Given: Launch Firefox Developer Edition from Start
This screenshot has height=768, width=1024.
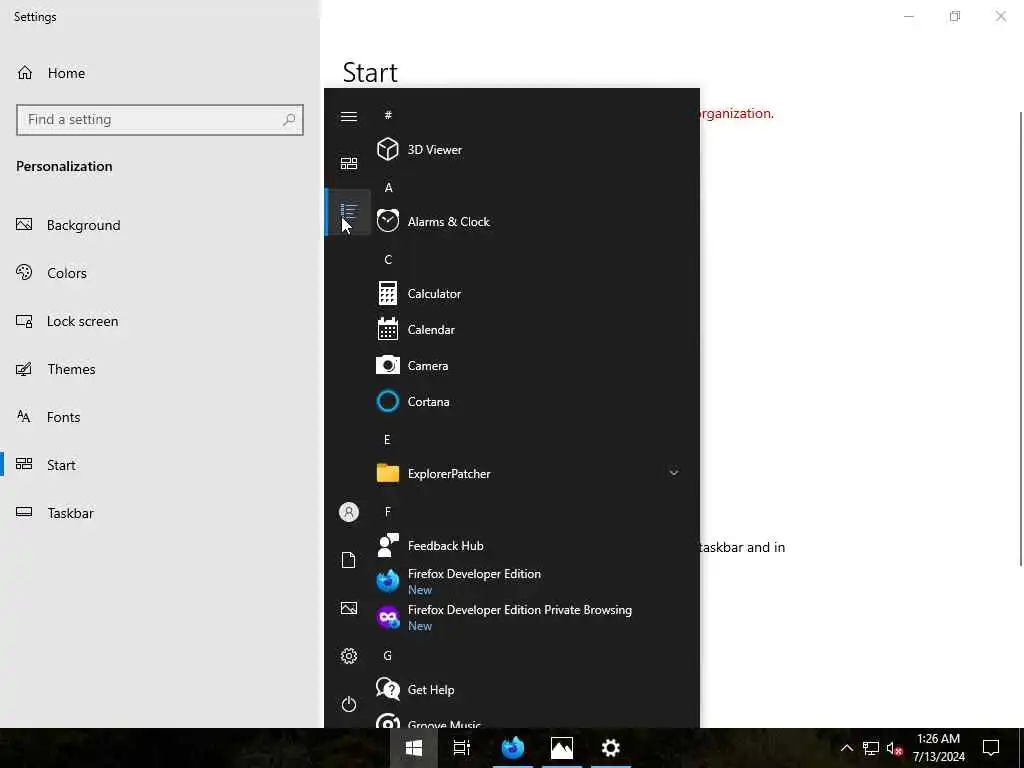Looking at the screenshot, I should [530, 581].
